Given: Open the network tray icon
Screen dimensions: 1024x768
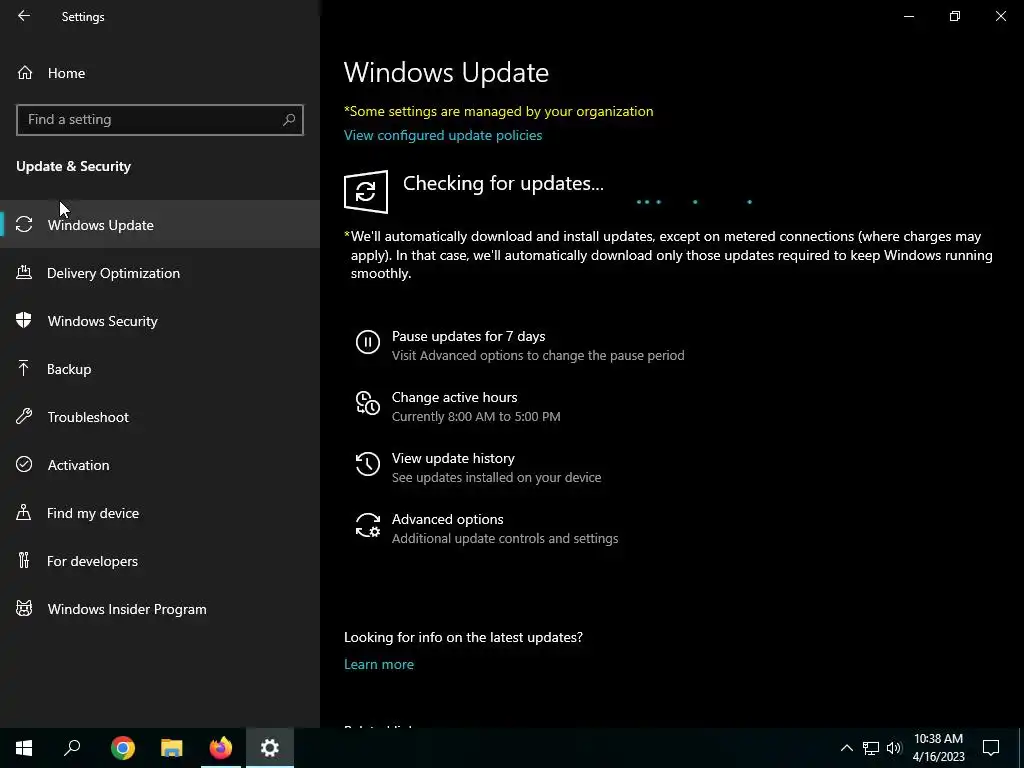Looking at the screenshot, I should 871,748.
